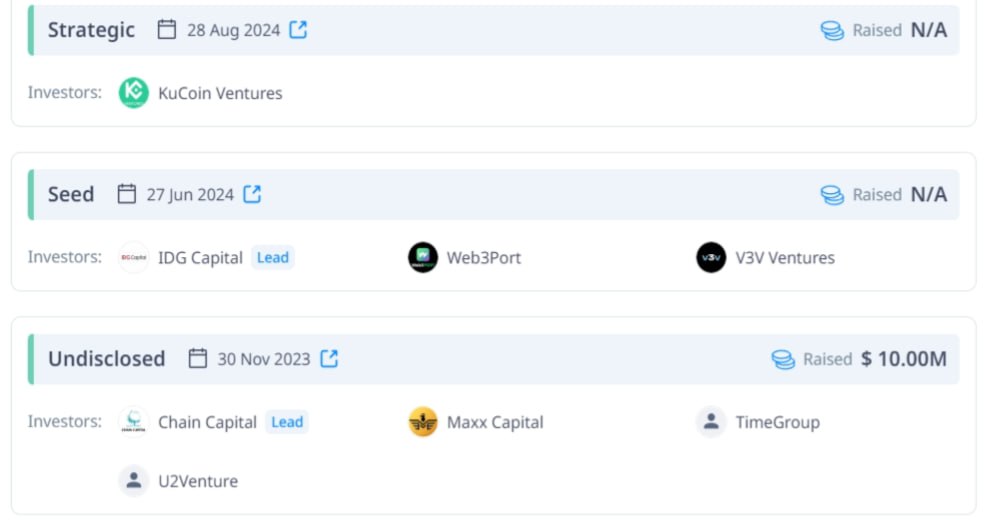Open Maxx Capital investor link
This screenshot has width=999, height=521.
point(495,422)
